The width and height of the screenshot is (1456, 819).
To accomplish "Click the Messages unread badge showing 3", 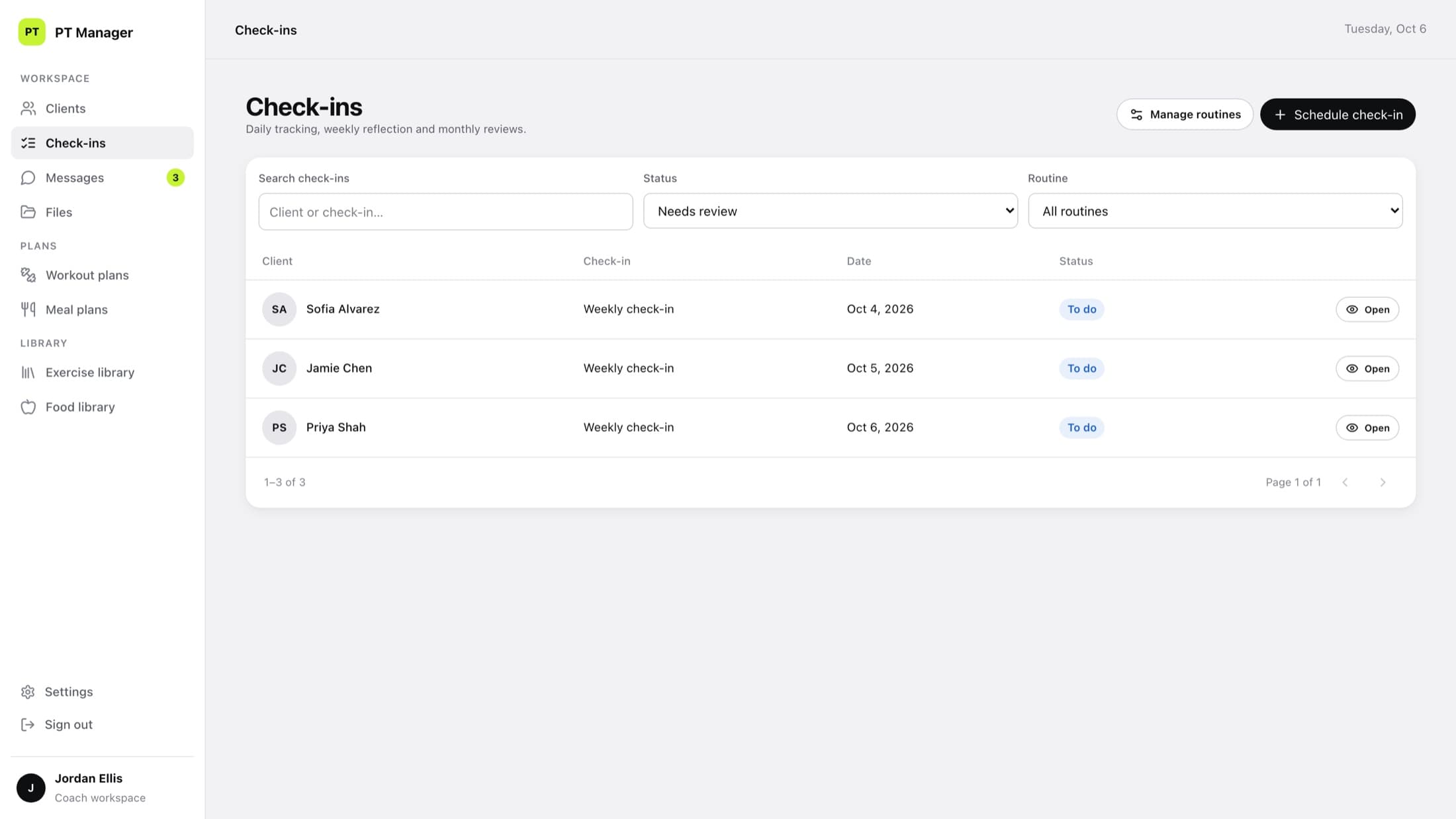I will tap(175, 177).
